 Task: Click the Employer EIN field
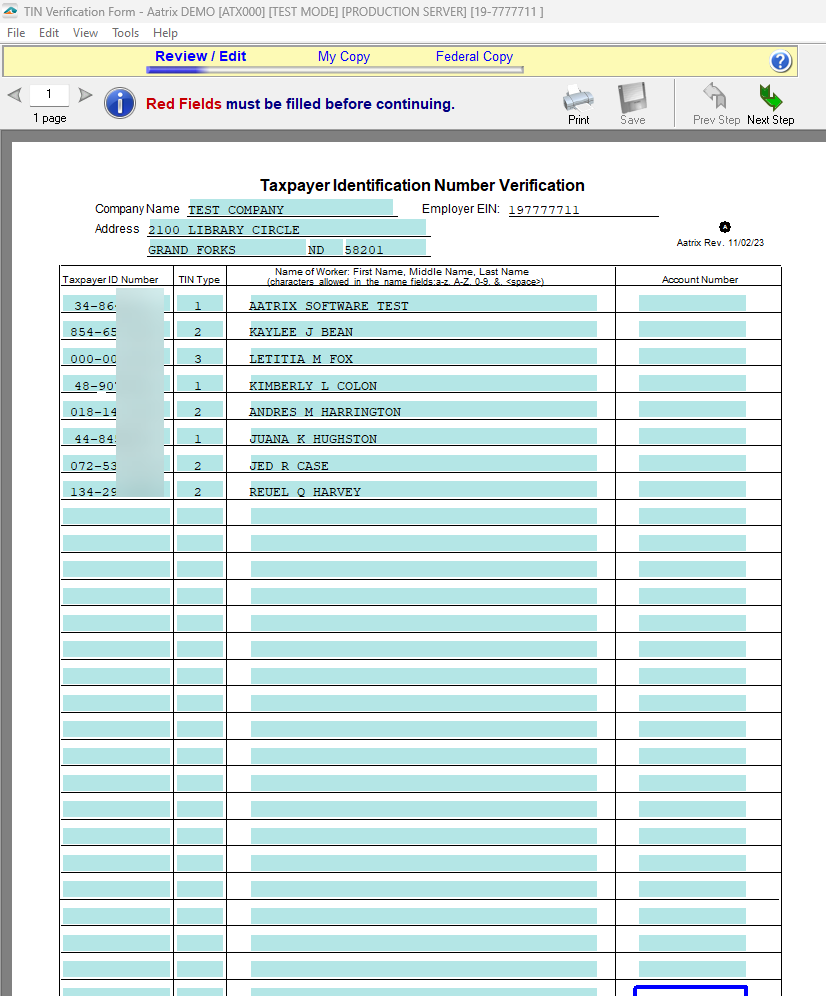[x=582, y=209]
